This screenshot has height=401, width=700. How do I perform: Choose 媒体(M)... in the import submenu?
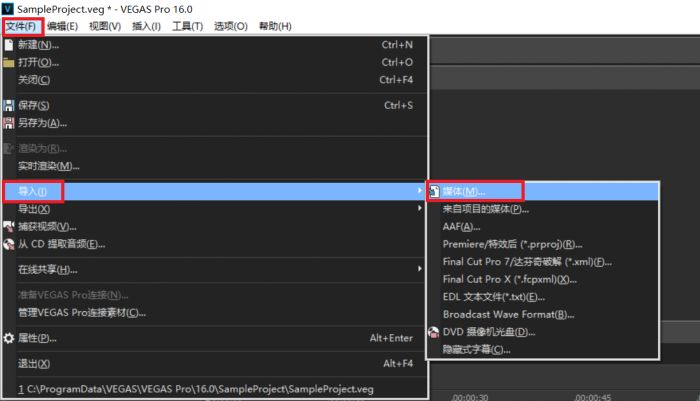click(543, 192)
